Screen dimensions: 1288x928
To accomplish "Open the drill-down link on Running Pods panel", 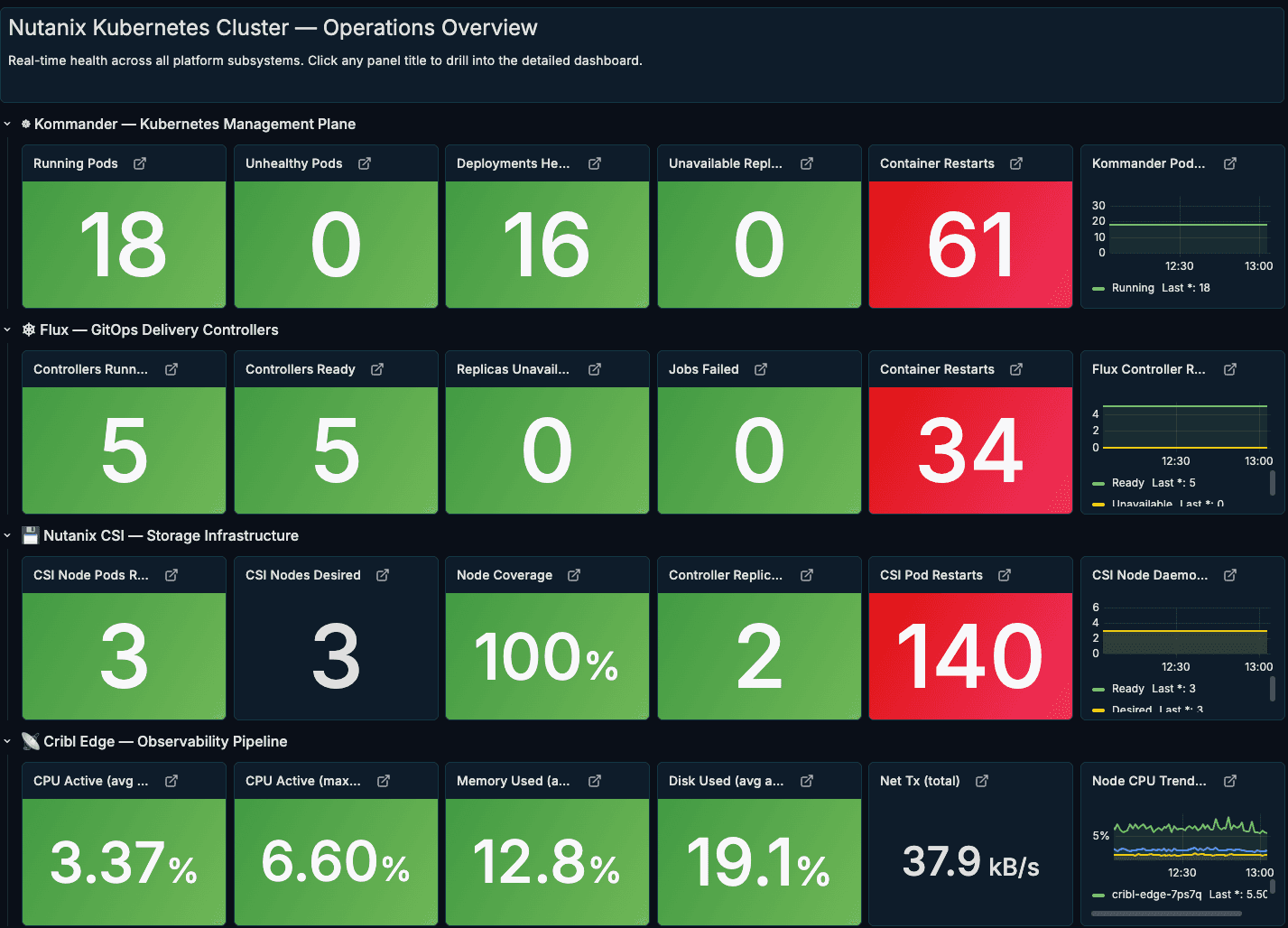I will pyautogui.click(x=140, y=163).
